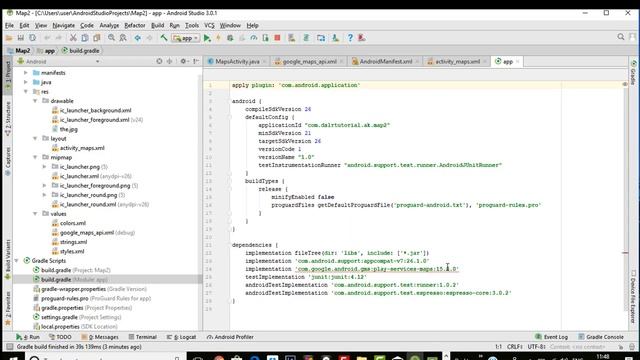Click the Debug app bug icon

(230, 38)
